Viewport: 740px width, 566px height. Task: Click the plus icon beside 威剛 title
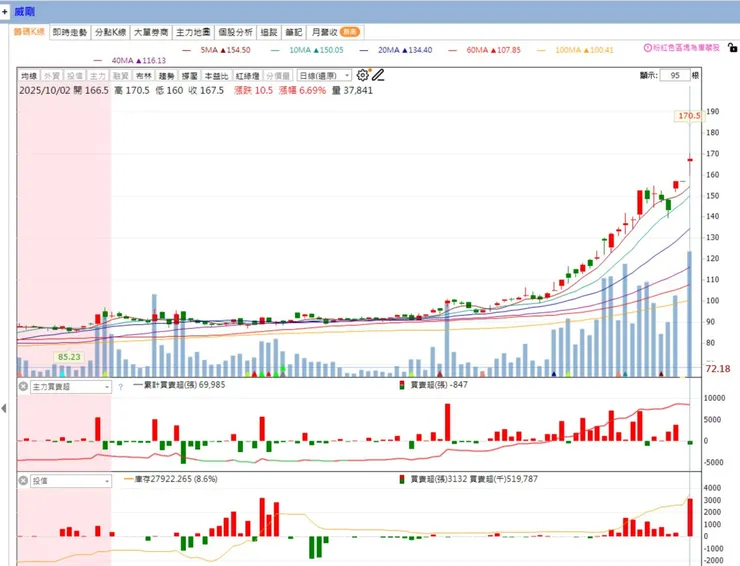[4, 11]
